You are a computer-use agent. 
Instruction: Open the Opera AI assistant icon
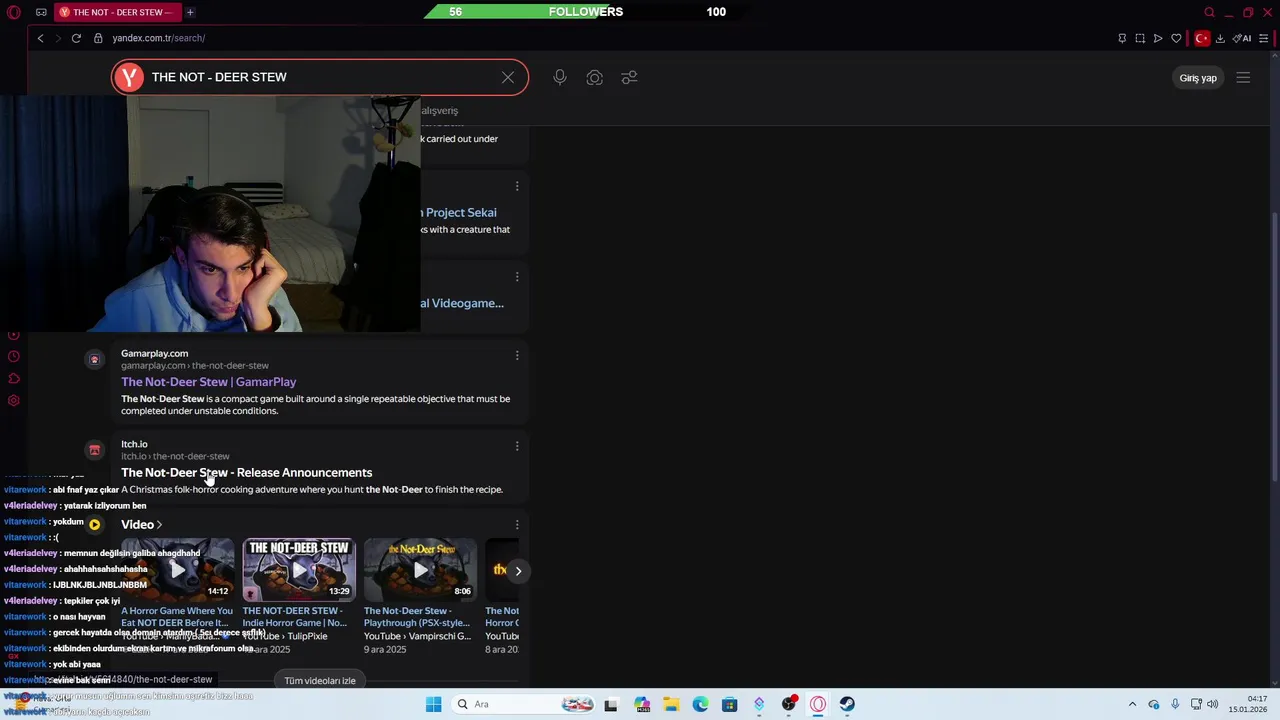point(1242,38)
